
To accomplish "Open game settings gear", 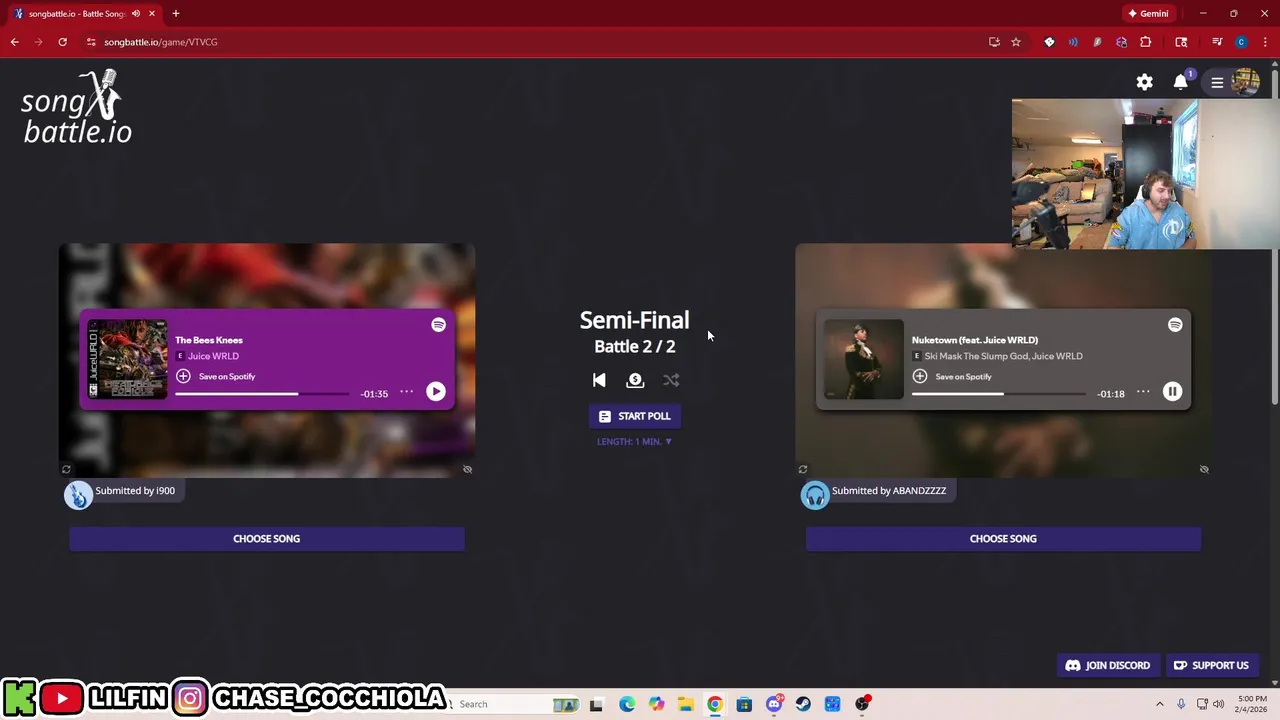I will [x=1144, y=82].
